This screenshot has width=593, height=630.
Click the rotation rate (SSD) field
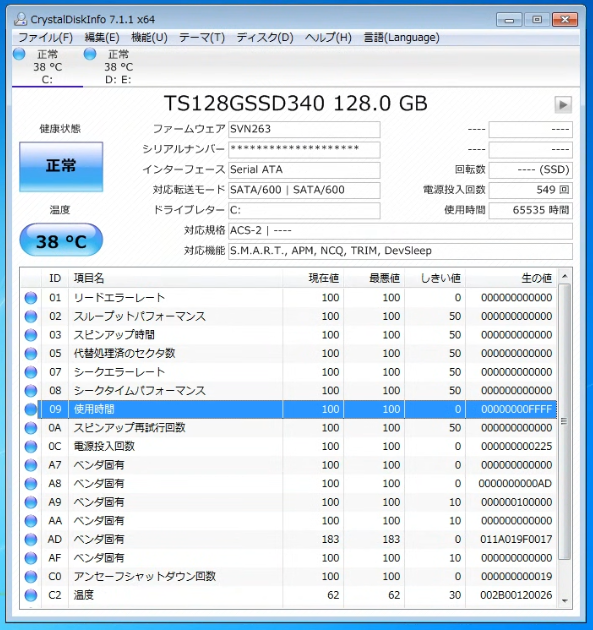tap(530, 170)
